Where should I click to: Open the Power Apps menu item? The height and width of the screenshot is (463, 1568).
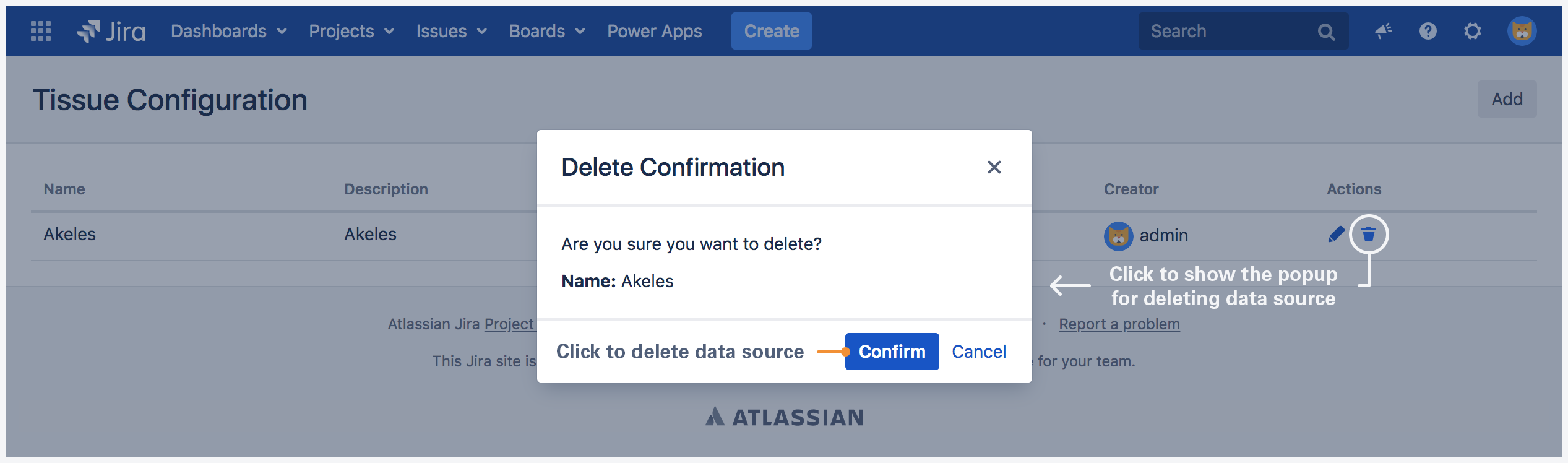(655, 31)
